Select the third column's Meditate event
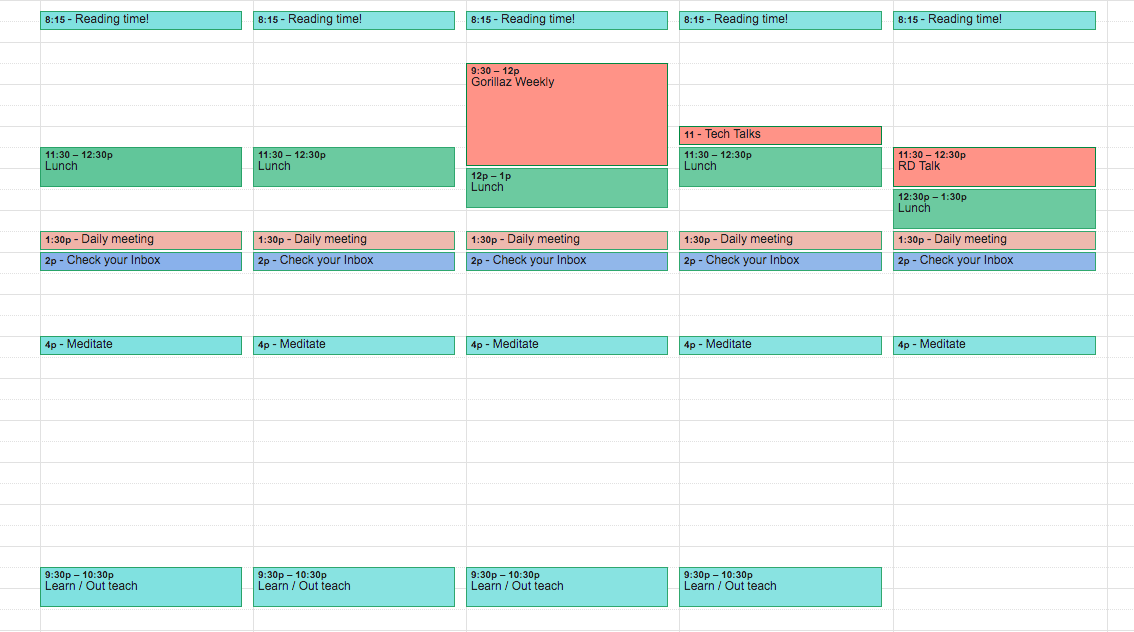The width and height of the screenshot is (1134, 632). pyautogui.click(x=567, y=345)
